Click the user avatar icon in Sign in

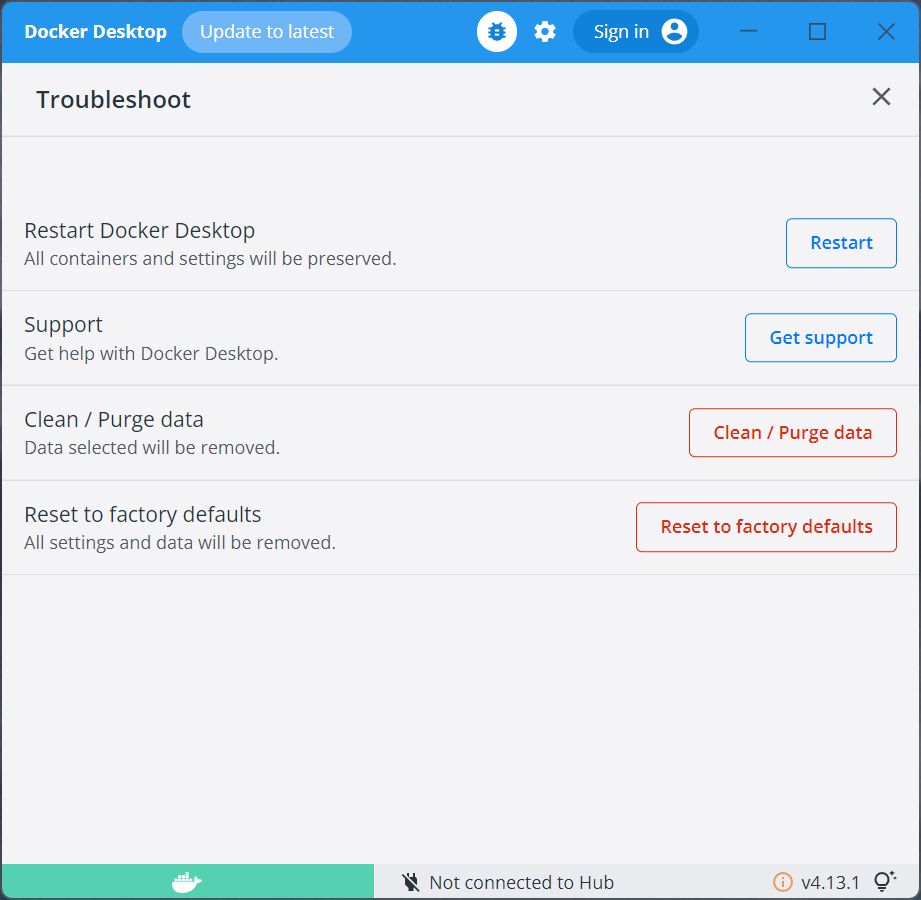[x=674, y=32]
